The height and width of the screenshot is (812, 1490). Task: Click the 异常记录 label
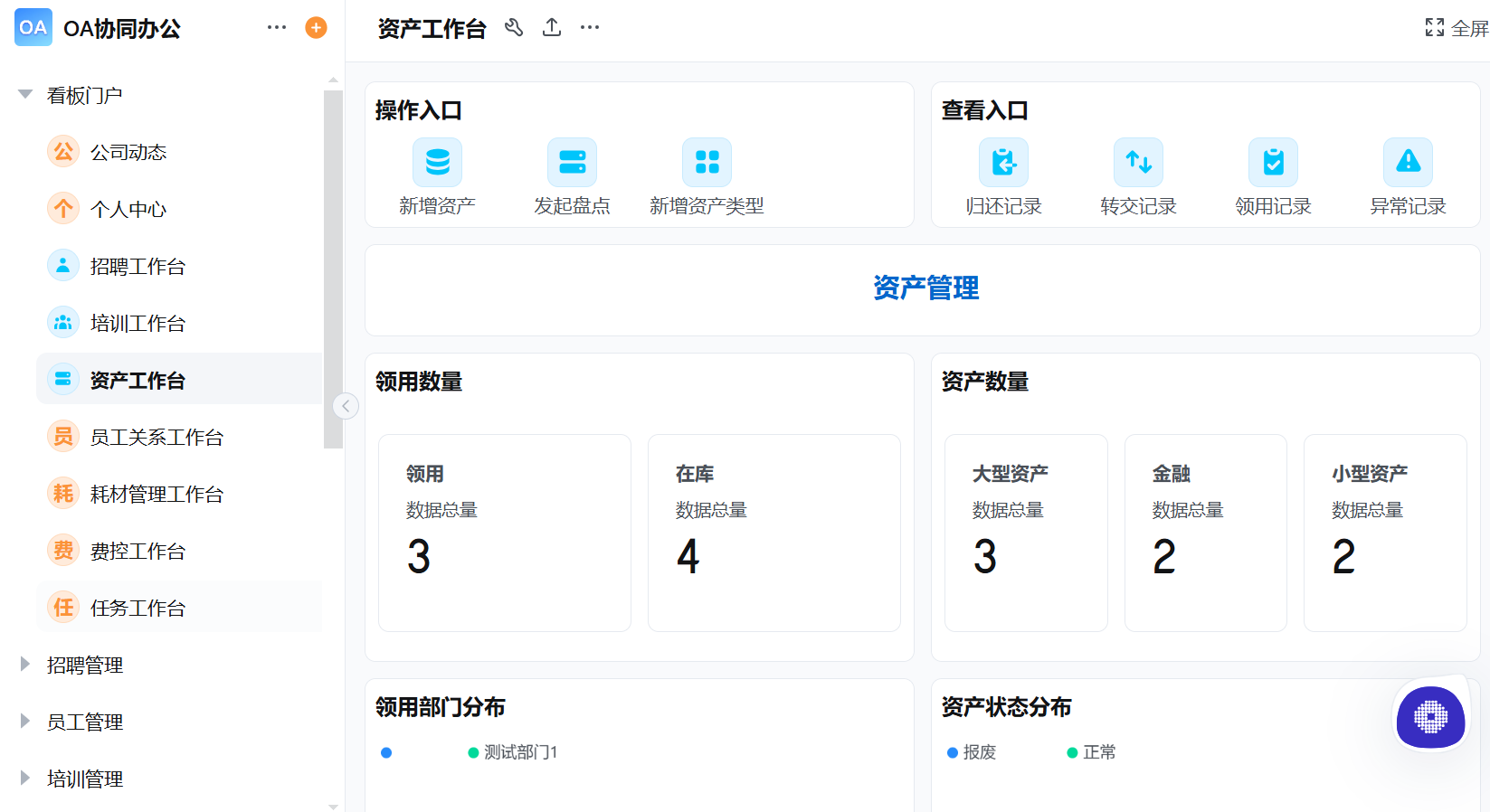1408,206
